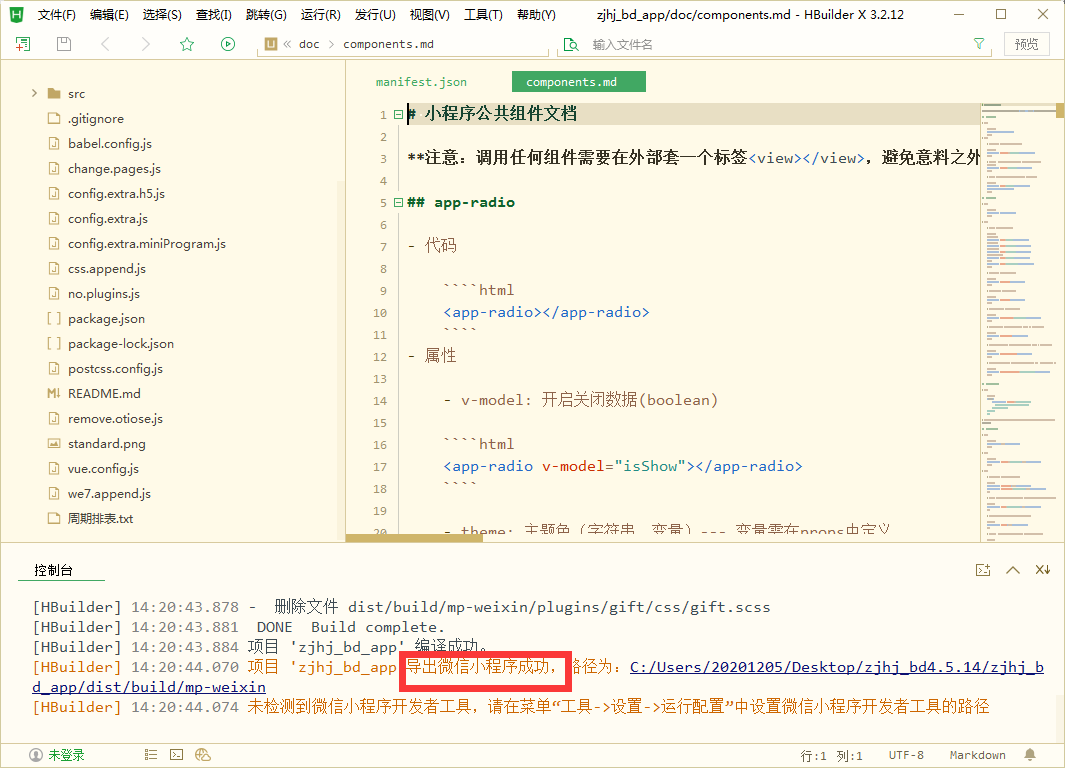Click the doc breadcrumb segment
Image resolution: width=1065 pixels, height=768 pixels.
click(x=309, y=44)
